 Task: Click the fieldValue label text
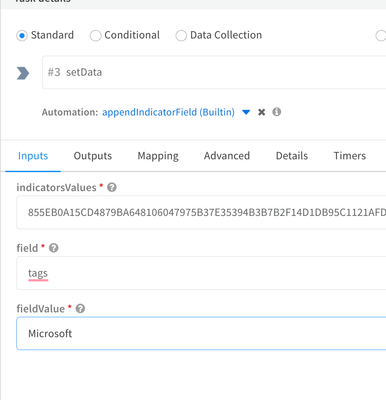click(x=41, y=309)
